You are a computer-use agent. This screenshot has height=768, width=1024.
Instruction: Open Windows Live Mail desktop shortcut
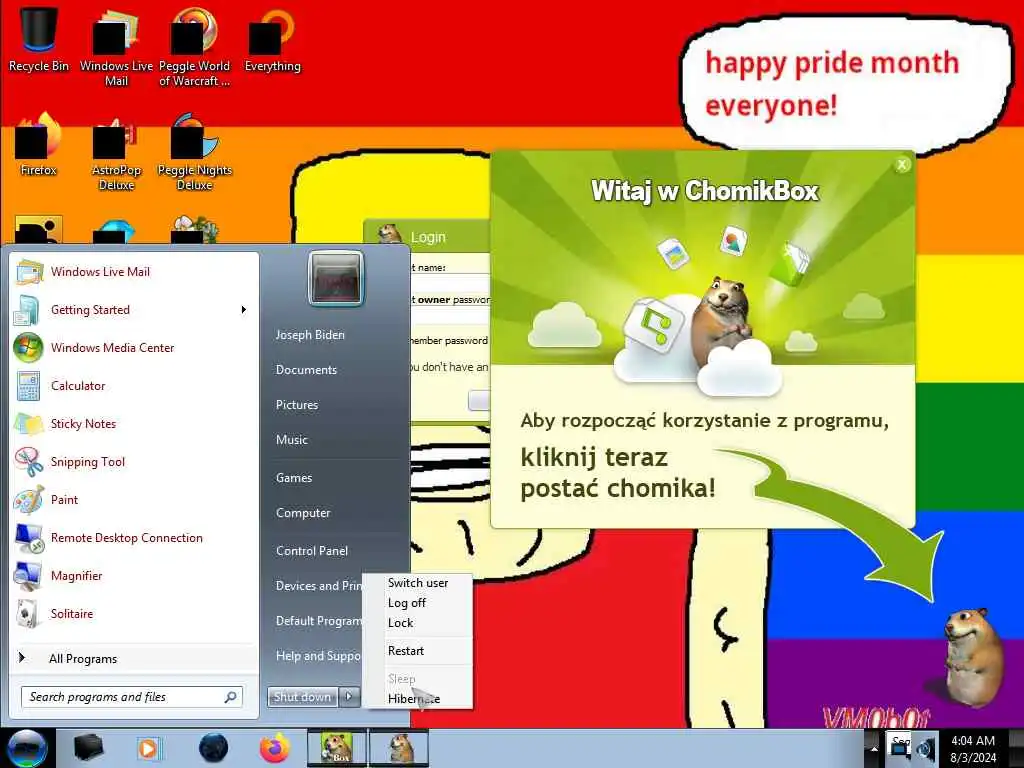point(116,47)
